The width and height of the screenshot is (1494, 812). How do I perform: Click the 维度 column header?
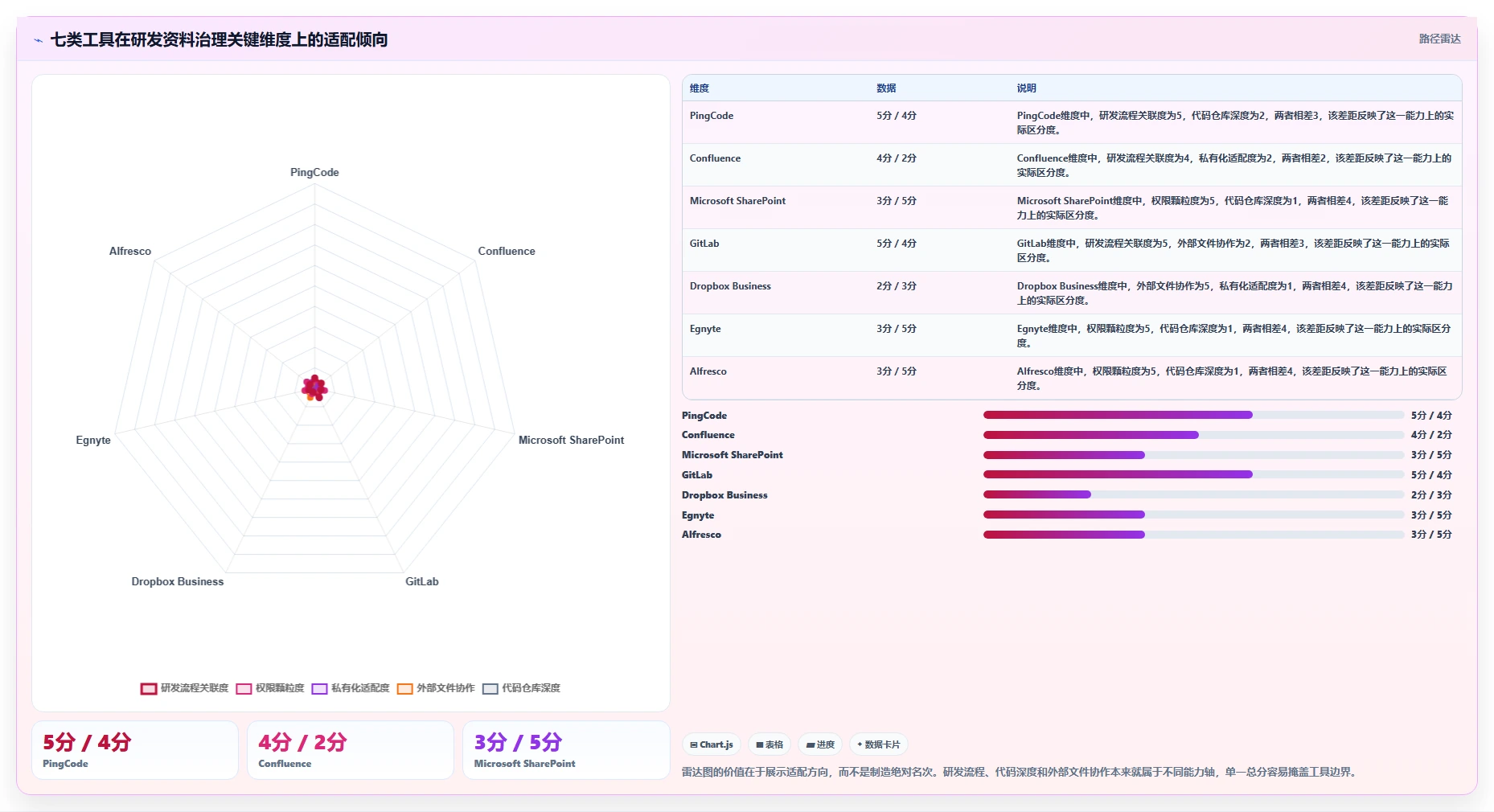pos(700,88)
